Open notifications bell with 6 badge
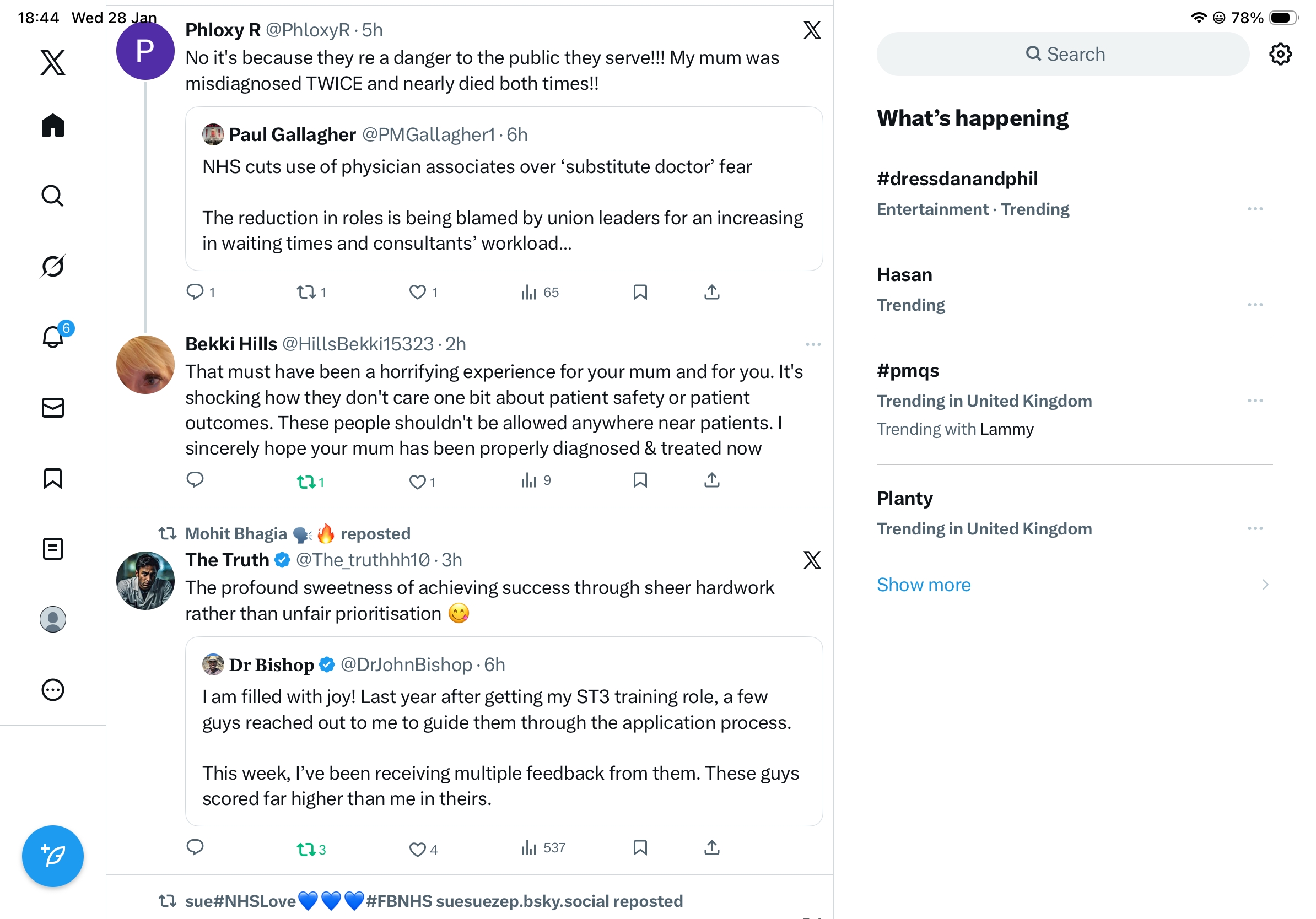 tap(53, 336)
